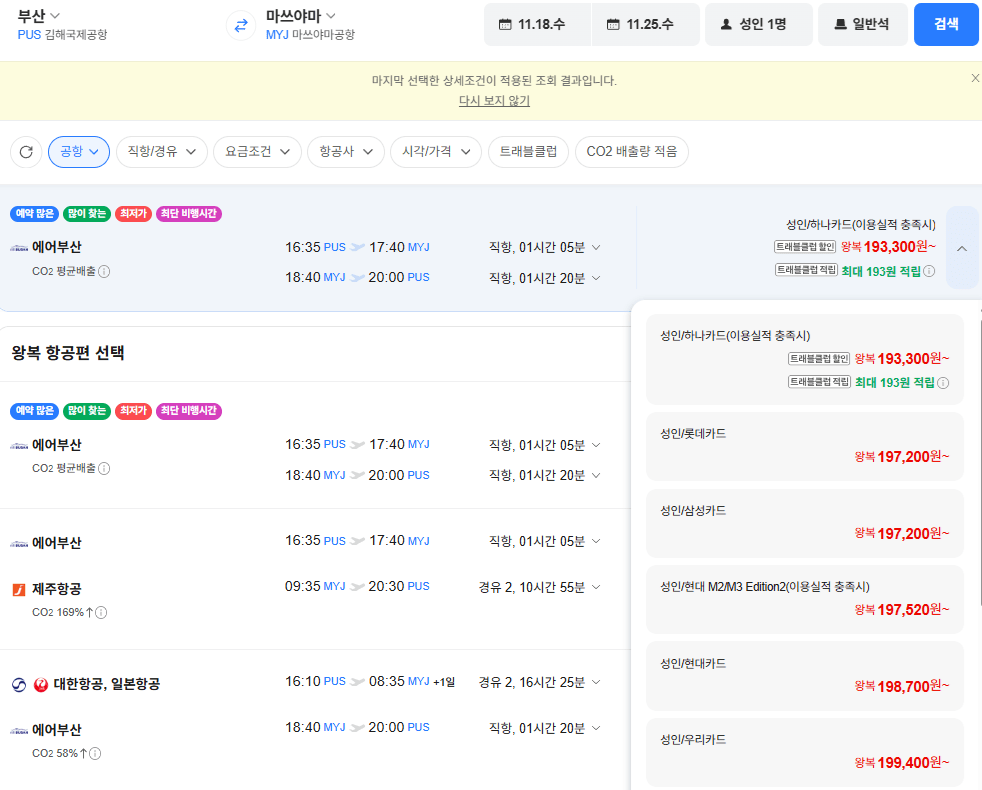The height and width of the screenshot is (790, 982).
Task: Click the 왕복 항공편 선택 heading
Action: pos(68,353)
